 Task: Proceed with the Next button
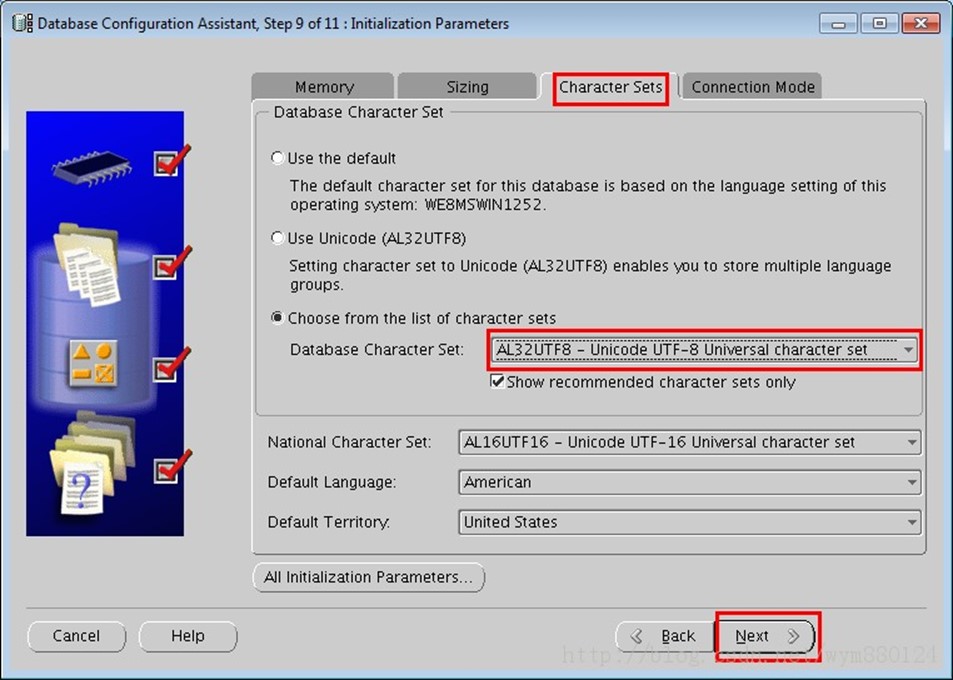[766, 636]
